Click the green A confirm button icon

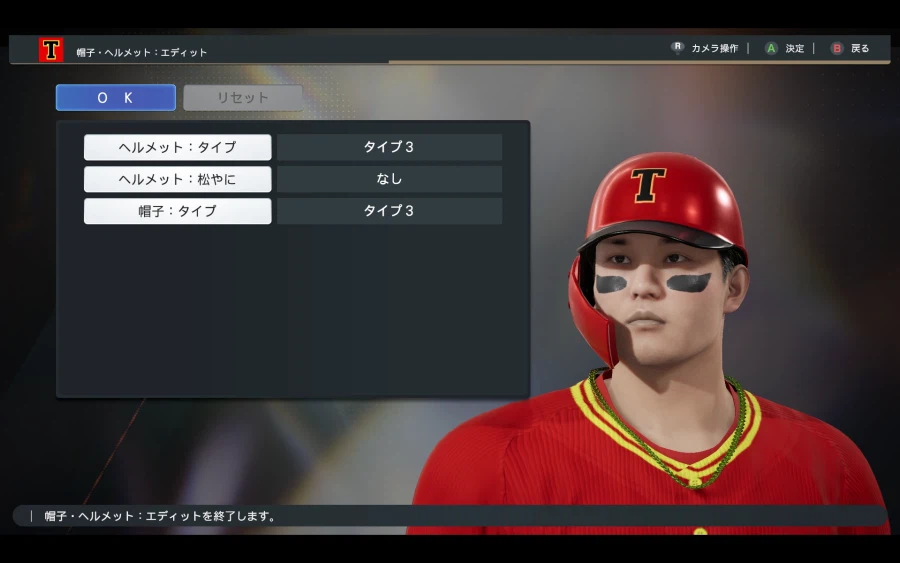tap(771, 48)
